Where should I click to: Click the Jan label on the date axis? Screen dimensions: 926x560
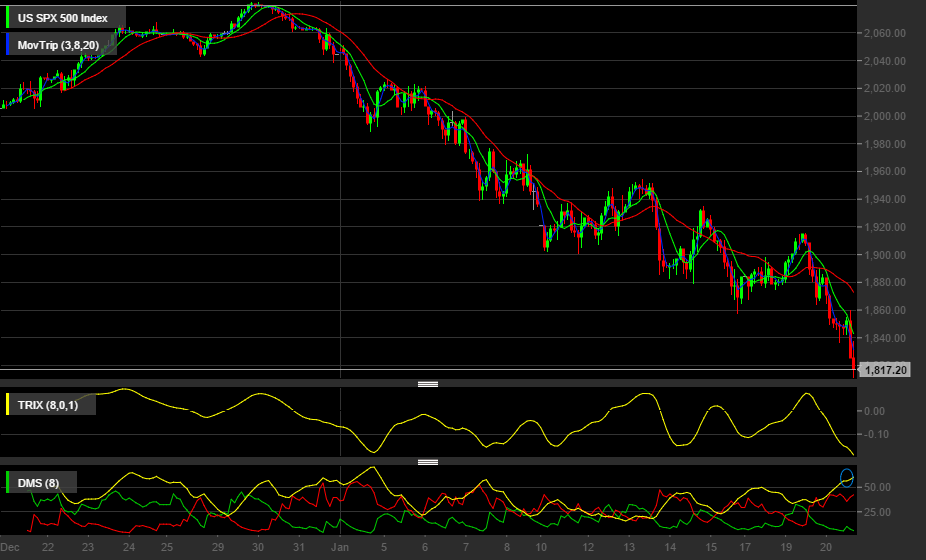tap(340, 547)
